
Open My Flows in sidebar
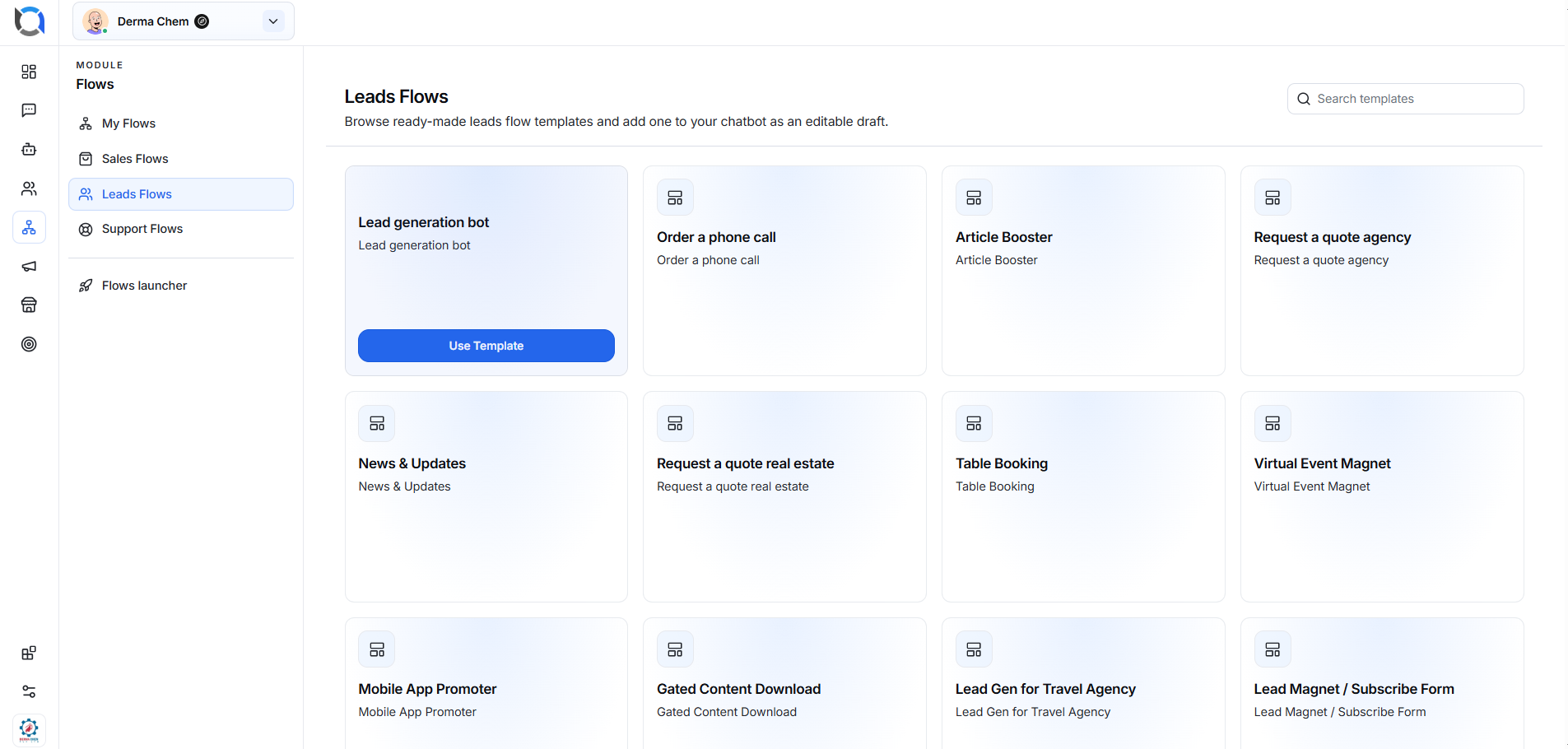(181, 123)
